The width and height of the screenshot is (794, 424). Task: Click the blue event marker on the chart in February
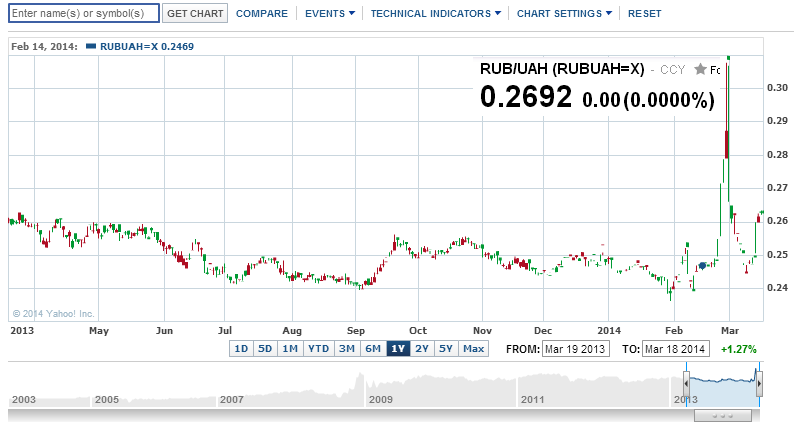tap(703, 265)
